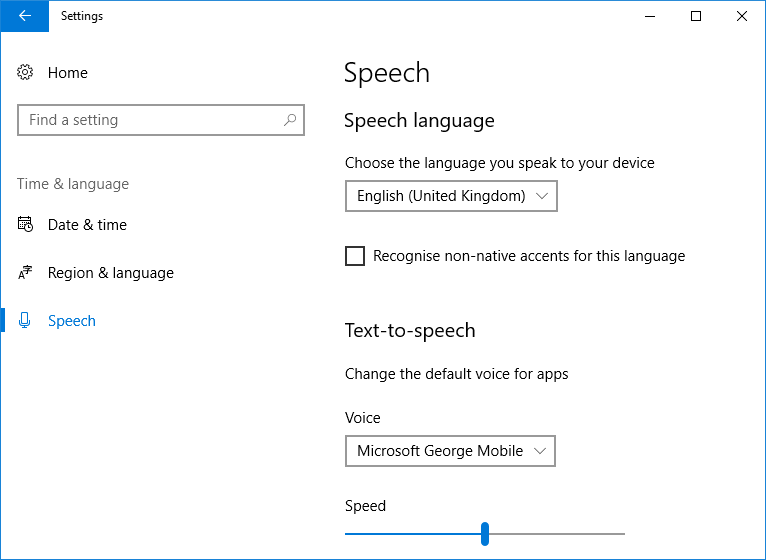Screen dimensions: 766x560
Task: Click the Speech microphone icon
Action: (x=26, y=321)
